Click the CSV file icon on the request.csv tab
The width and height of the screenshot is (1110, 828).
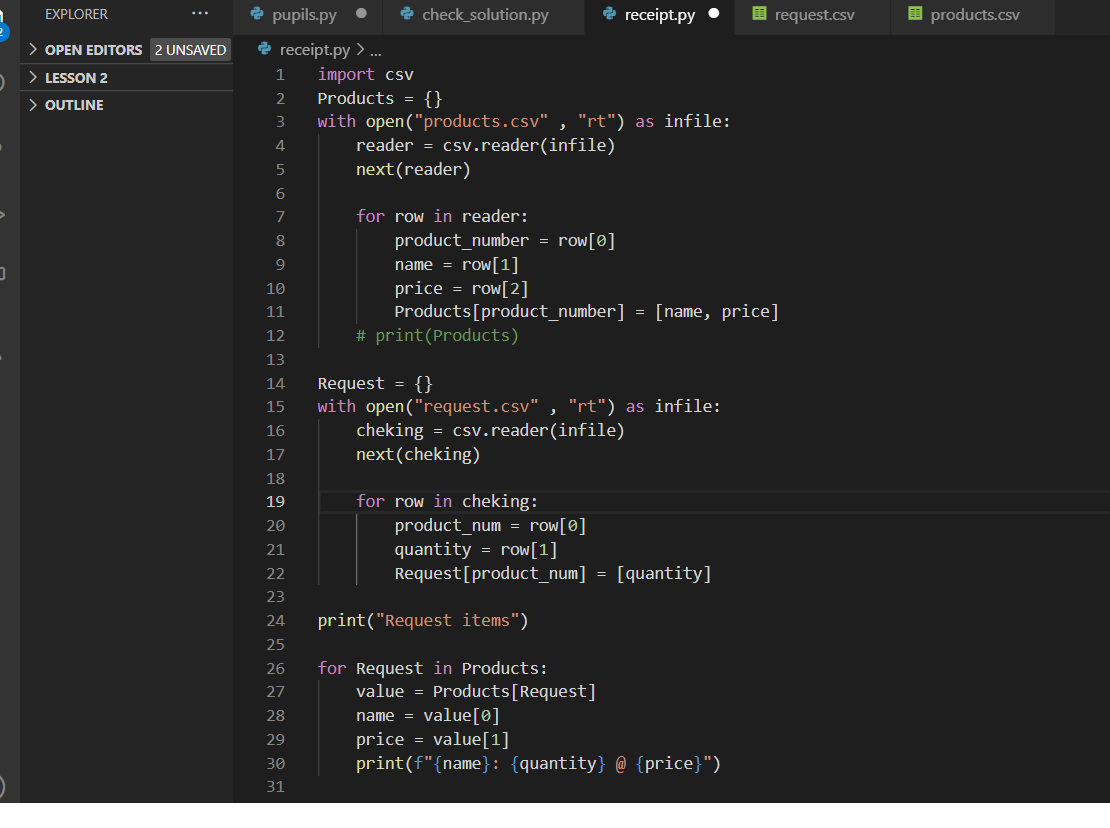pos(761,16)
